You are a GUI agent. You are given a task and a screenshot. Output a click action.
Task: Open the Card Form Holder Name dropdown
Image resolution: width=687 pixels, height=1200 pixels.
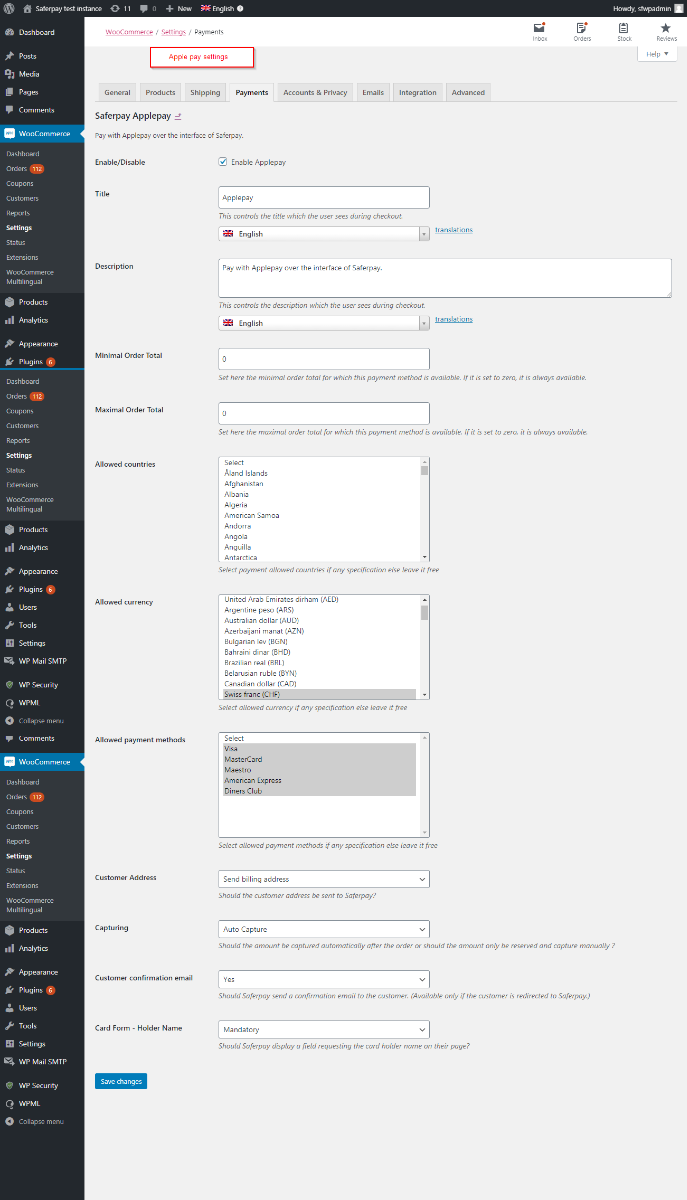pos(323,1029)
